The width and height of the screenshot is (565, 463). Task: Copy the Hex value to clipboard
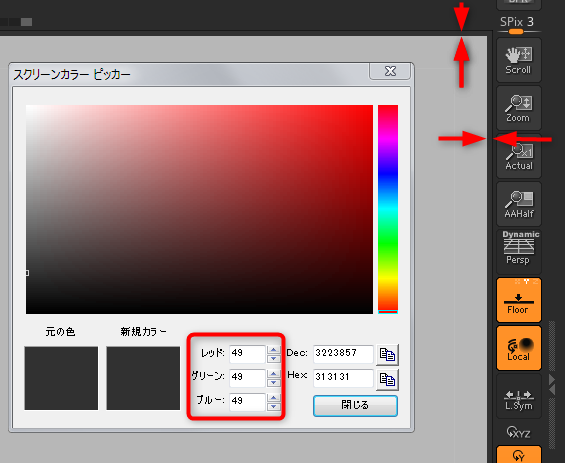(387, 379)
